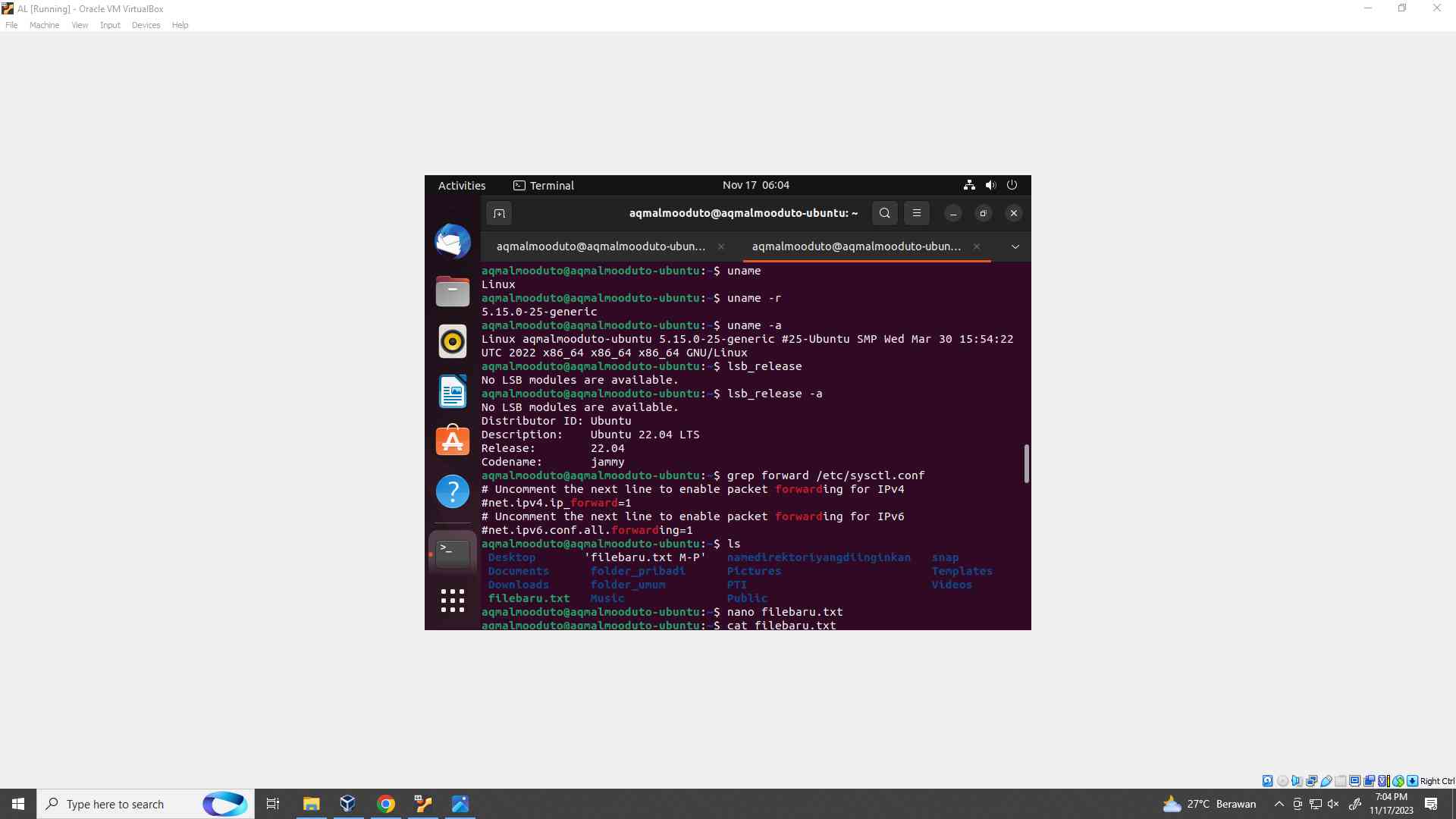Open the Terminal hamburger menu

point(917,213)
